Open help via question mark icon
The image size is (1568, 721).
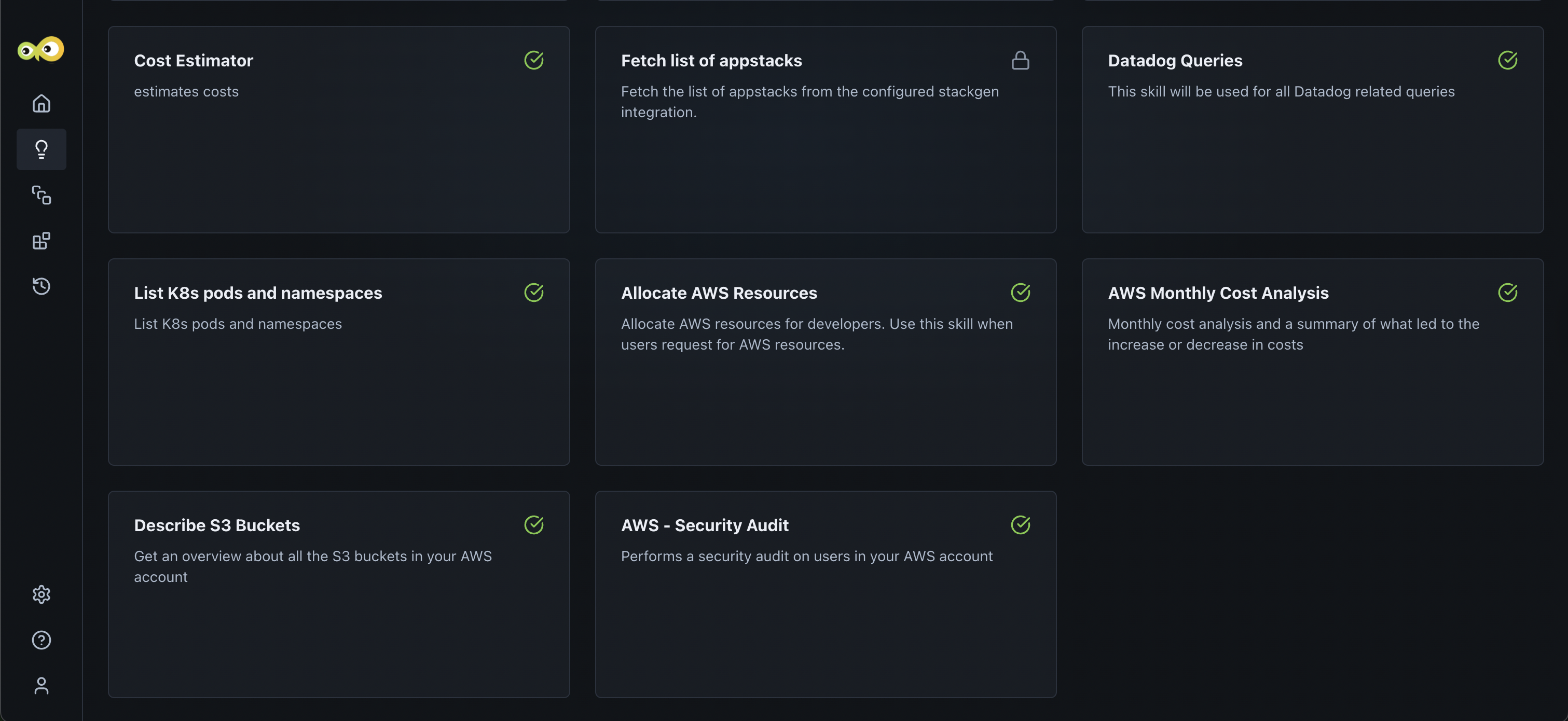pos(42,640)
